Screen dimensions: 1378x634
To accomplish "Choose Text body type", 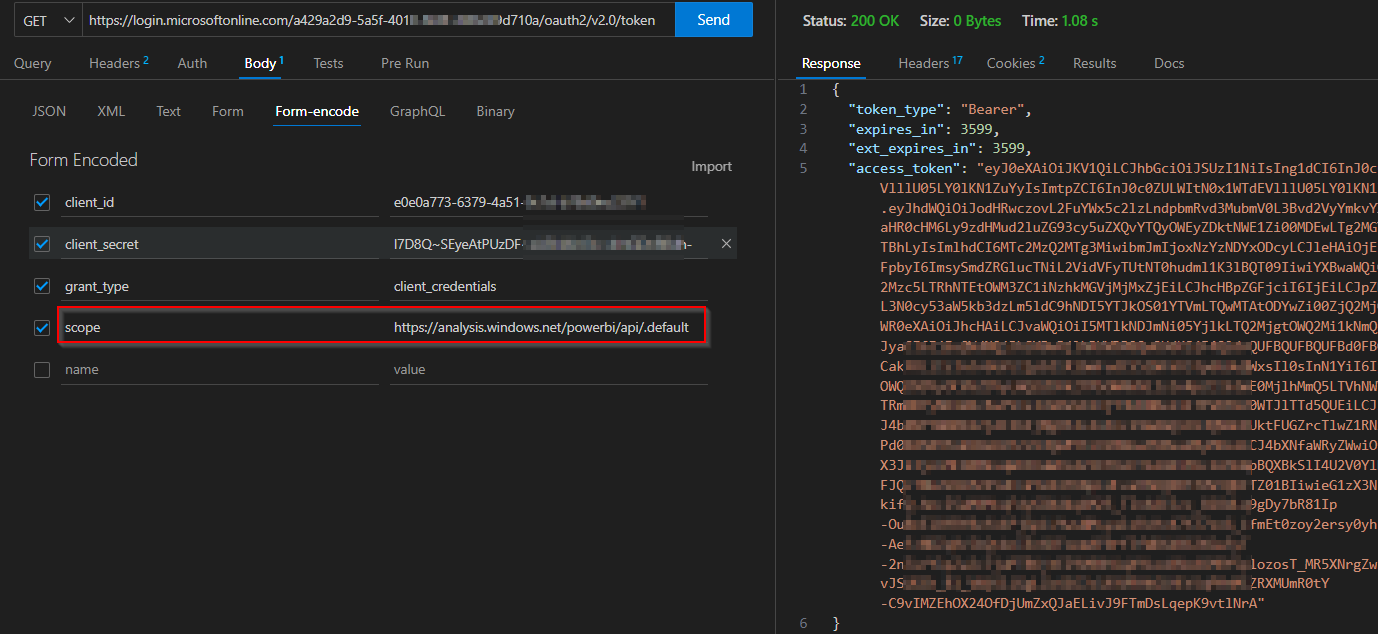I will [168, 111].
